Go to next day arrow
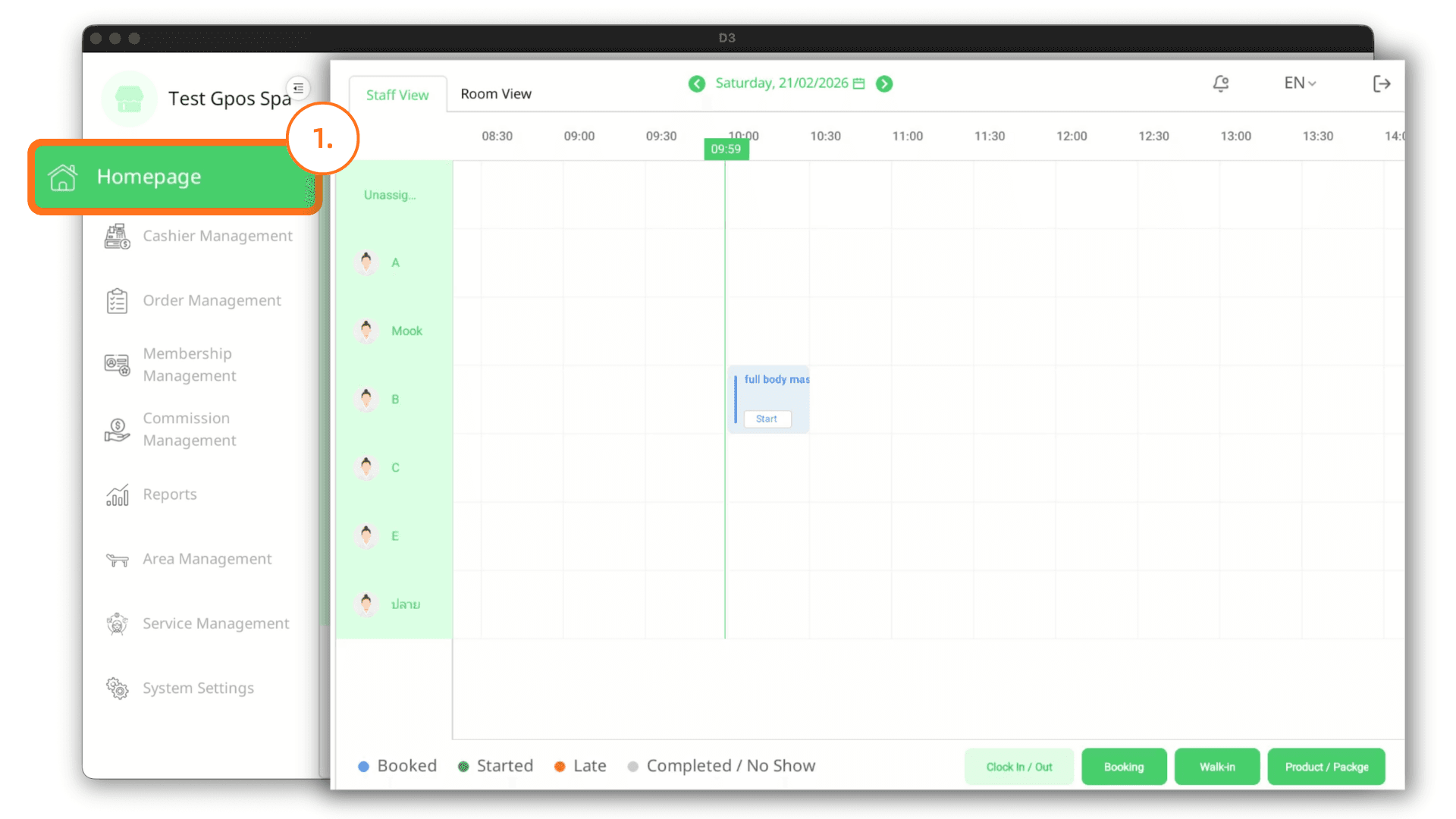The height and width of the screenshot is (819, 1456). (x=884, y=83)
